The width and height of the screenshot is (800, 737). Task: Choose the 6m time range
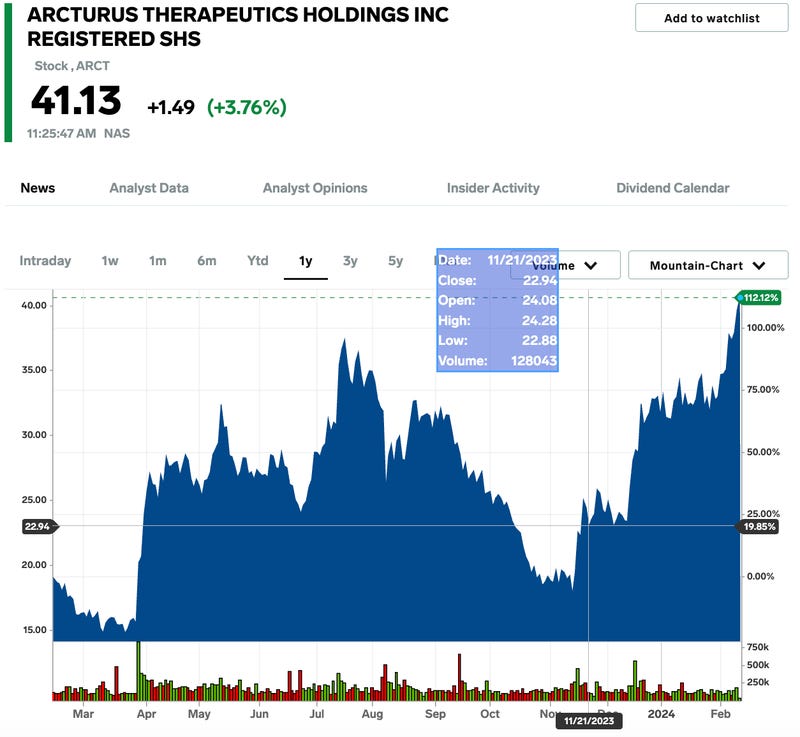206,261
